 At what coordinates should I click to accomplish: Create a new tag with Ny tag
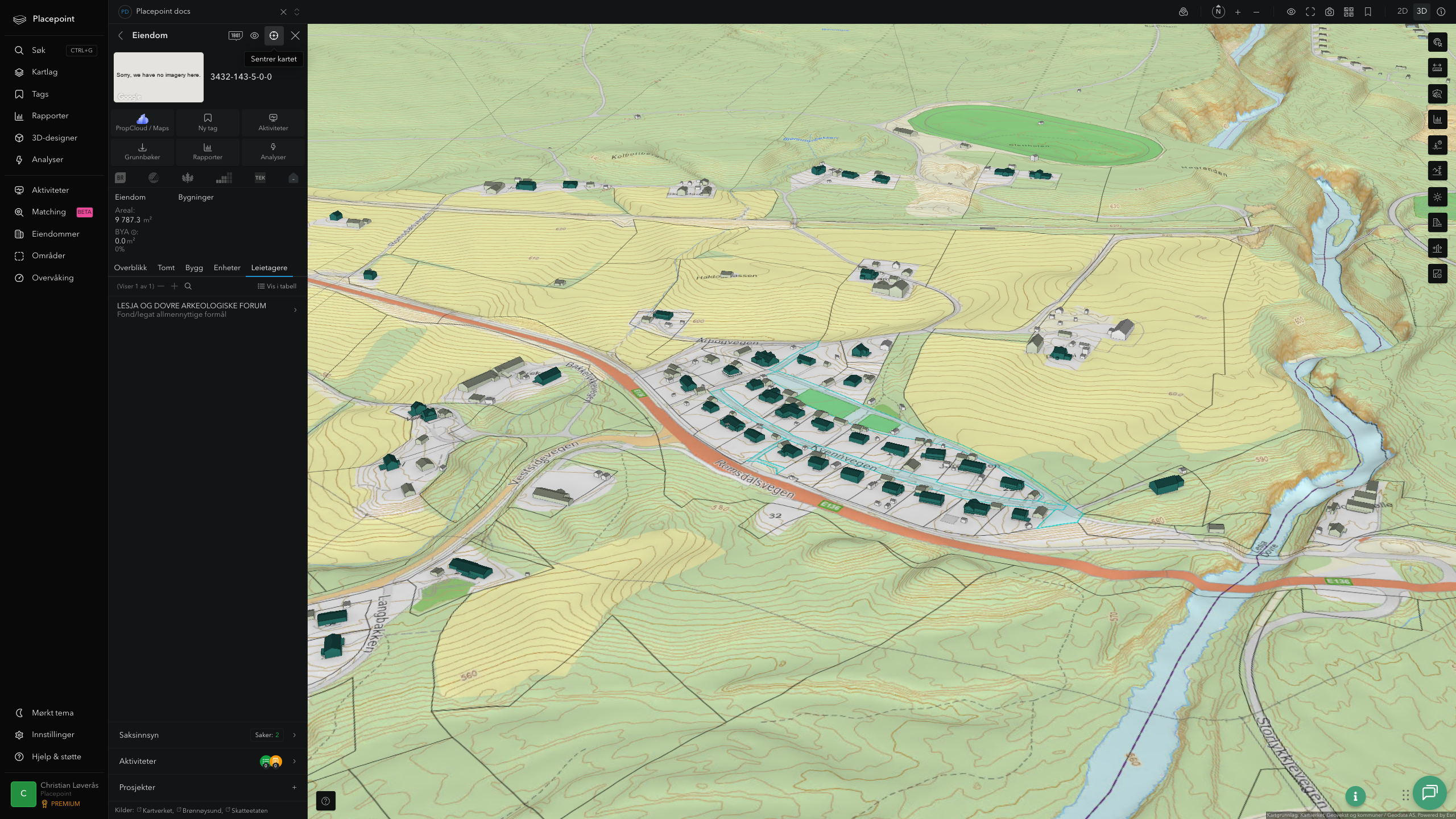[208, 122]
